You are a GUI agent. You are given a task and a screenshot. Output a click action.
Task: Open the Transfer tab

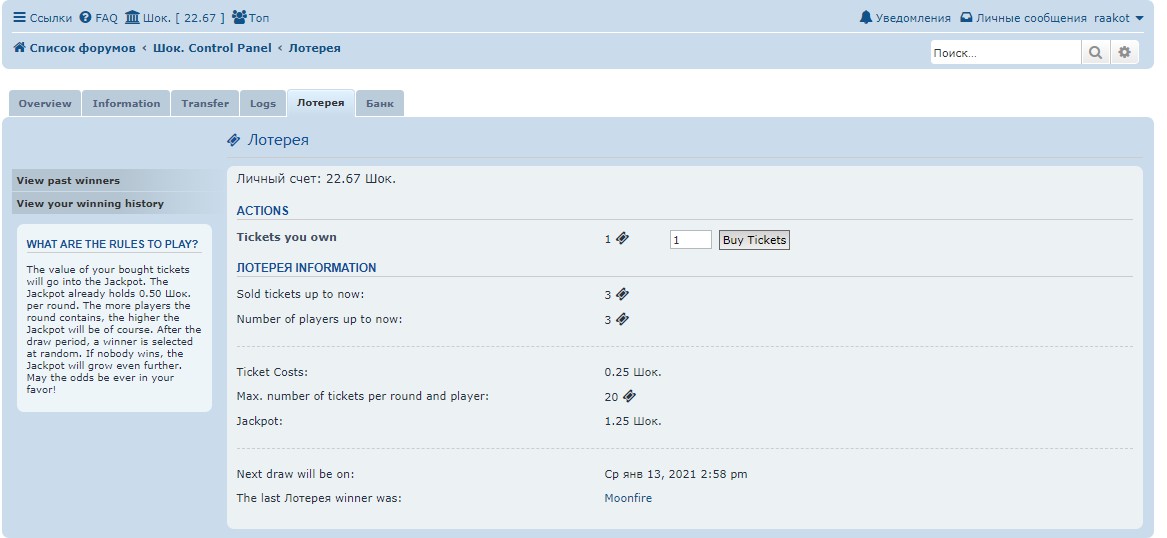click(x=205, y=104)
